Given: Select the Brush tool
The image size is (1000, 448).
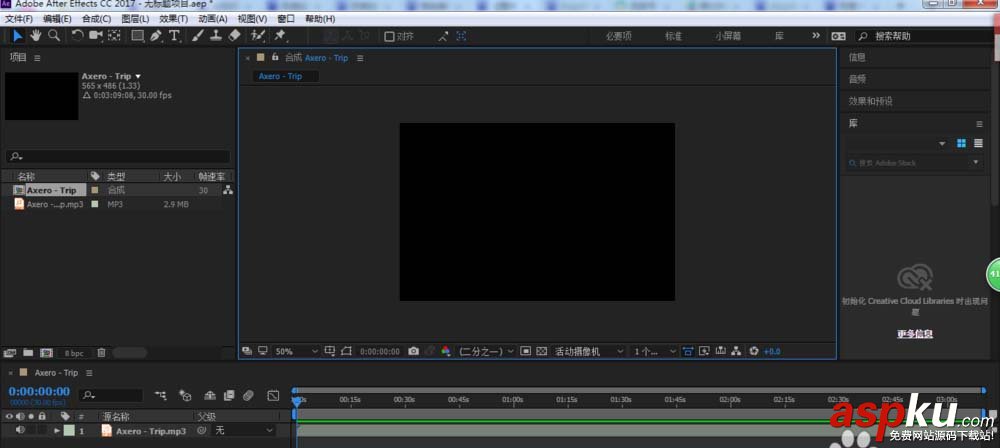Looking at the screenshot, I should click(x=198, y=36).
